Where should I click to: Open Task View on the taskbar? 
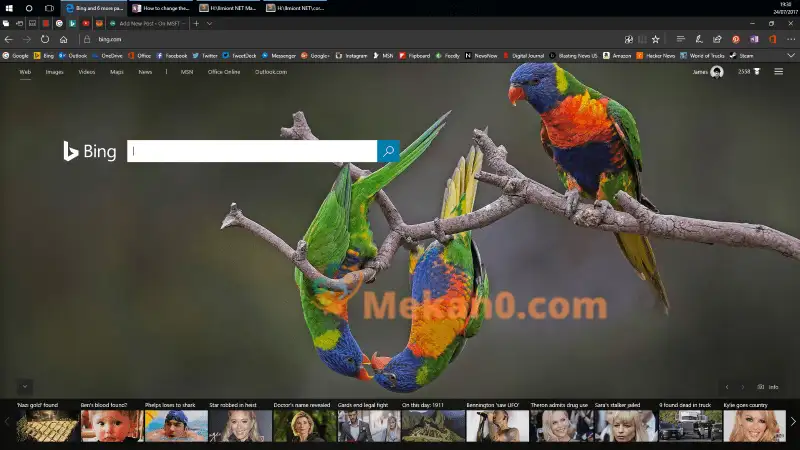pos(49,8)
